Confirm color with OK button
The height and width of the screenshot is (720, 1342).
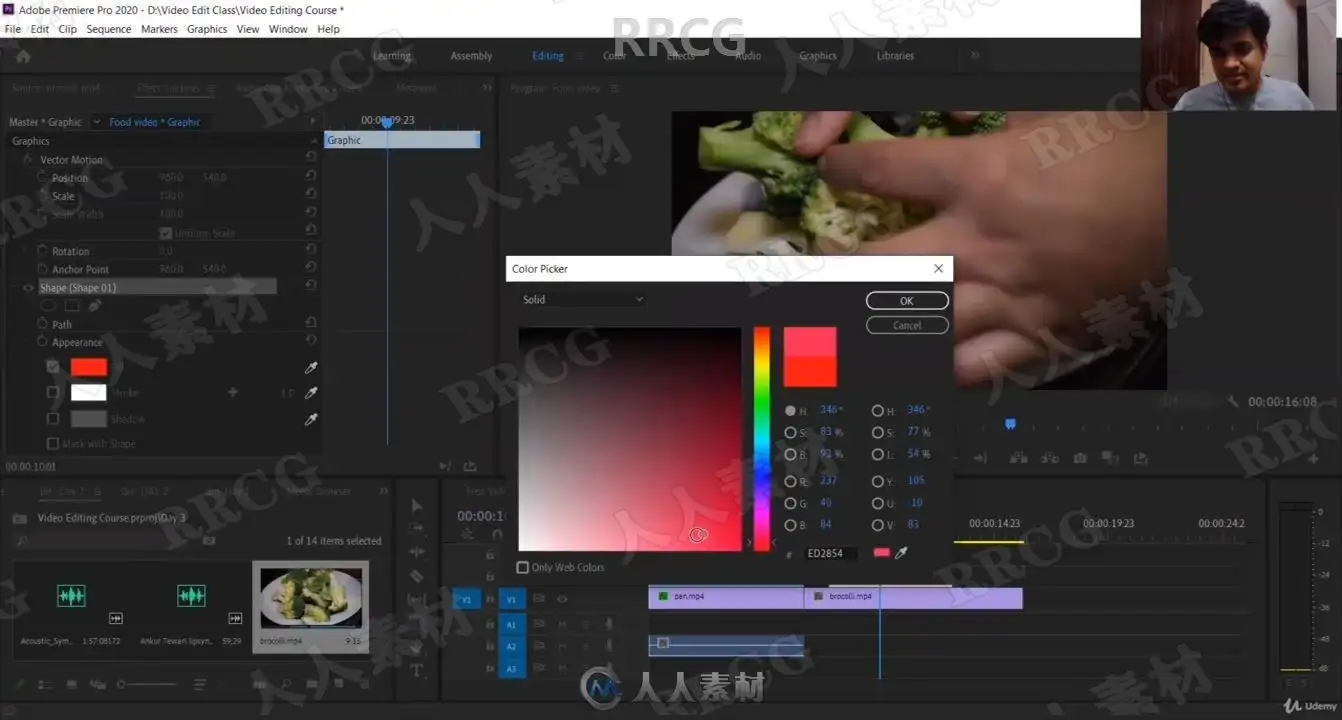coord(907,301)
